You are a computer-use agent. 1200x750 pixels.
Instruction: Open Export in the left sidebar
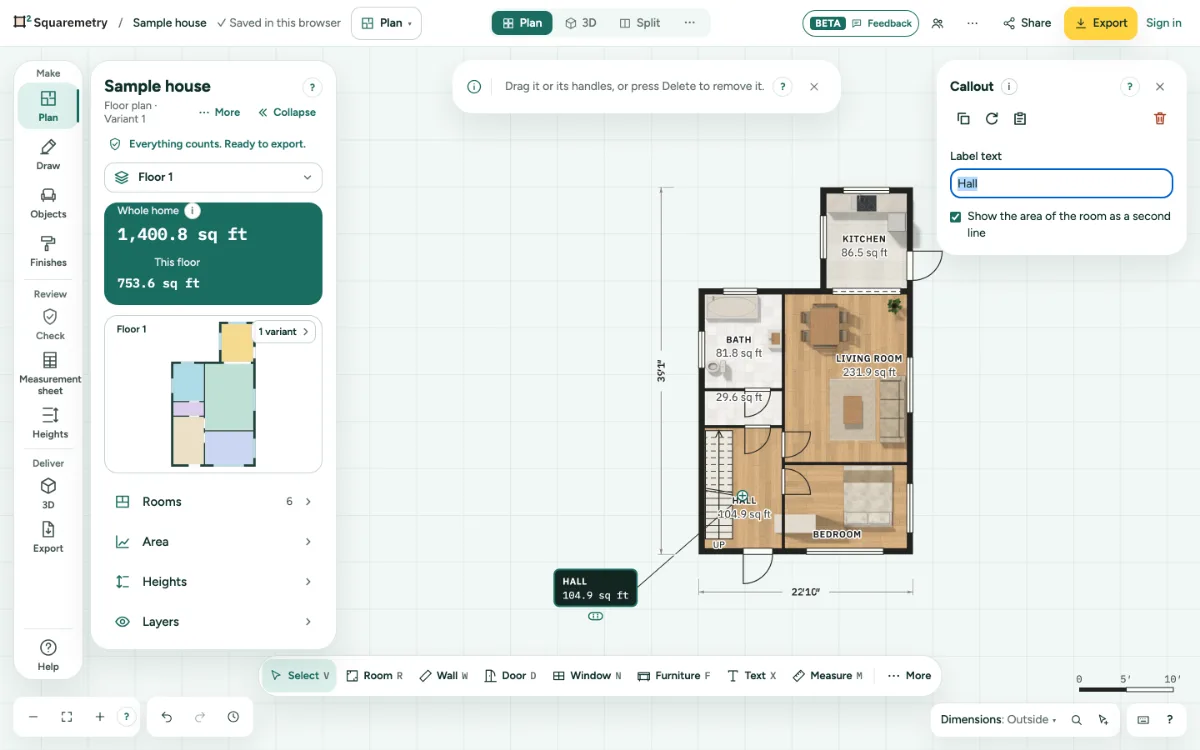point(48,537)
